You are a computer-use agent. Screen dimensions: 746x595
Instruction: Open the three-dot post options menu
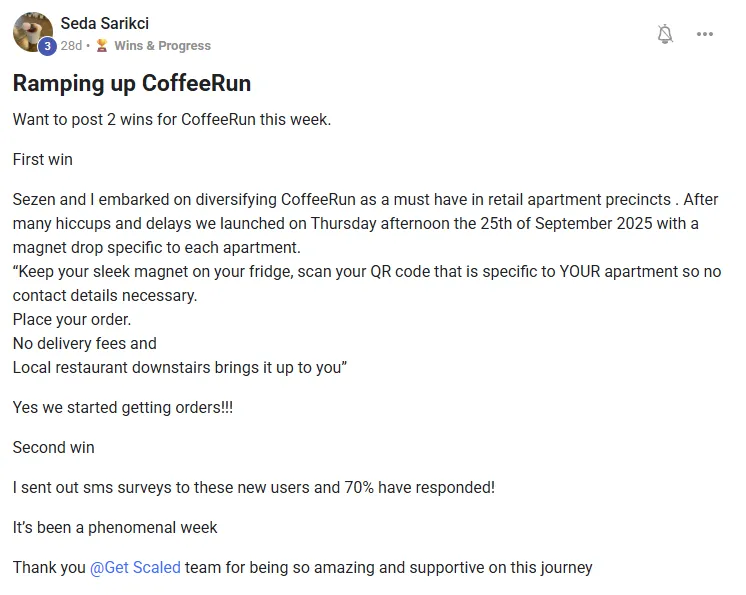tap(705, 34)
